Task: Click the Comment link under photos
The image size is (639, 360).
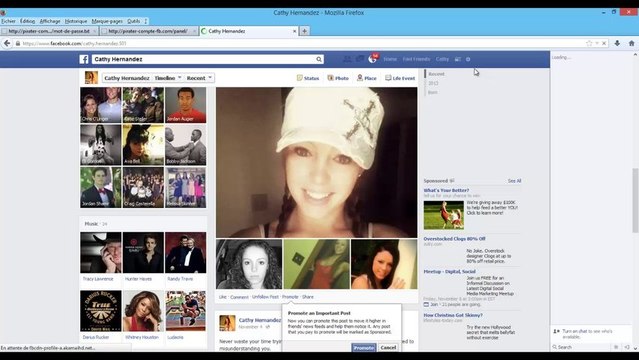Action: (x=239, y=297)
